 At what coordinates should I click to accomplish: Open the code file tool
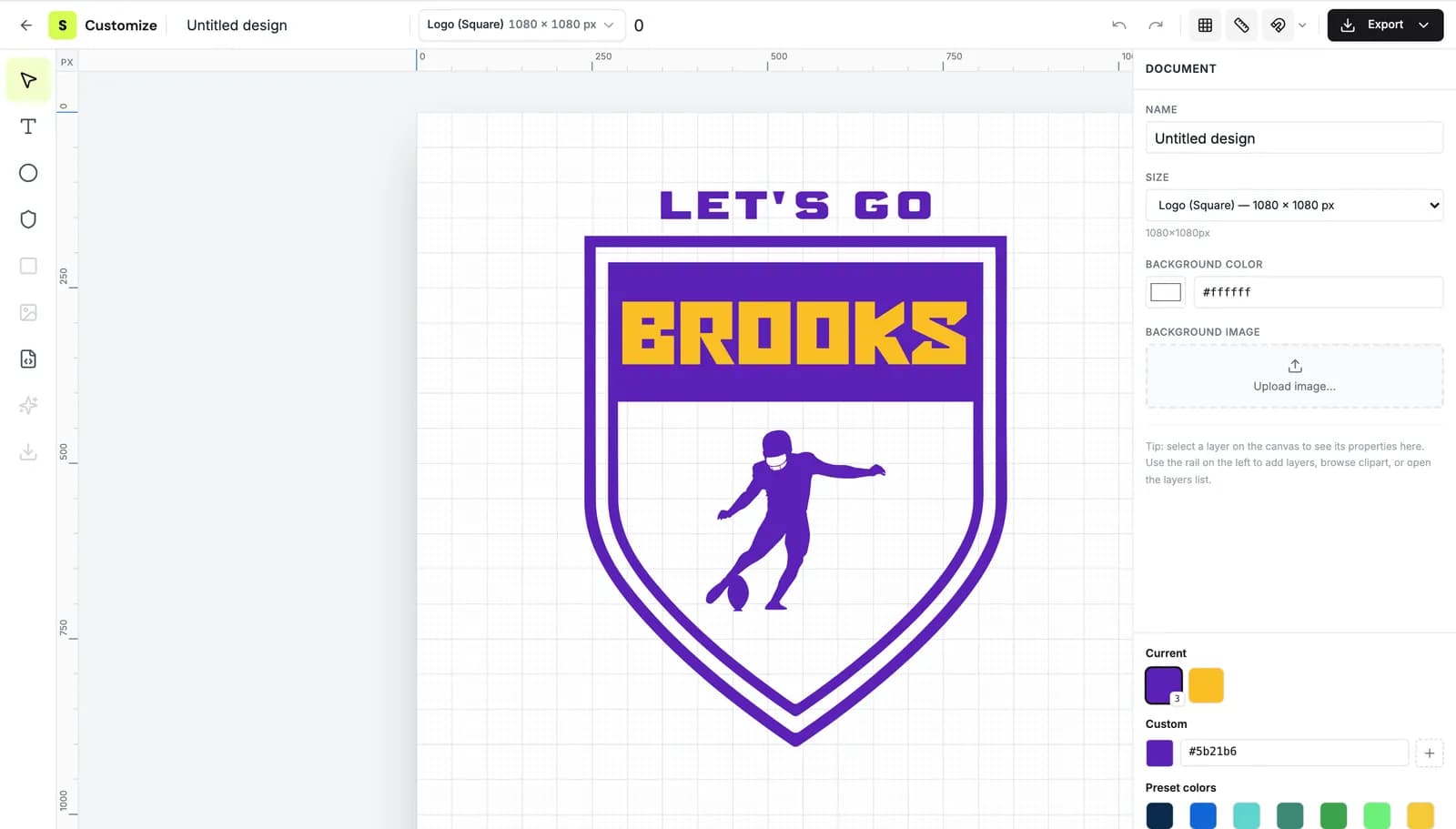click(28, 359)
